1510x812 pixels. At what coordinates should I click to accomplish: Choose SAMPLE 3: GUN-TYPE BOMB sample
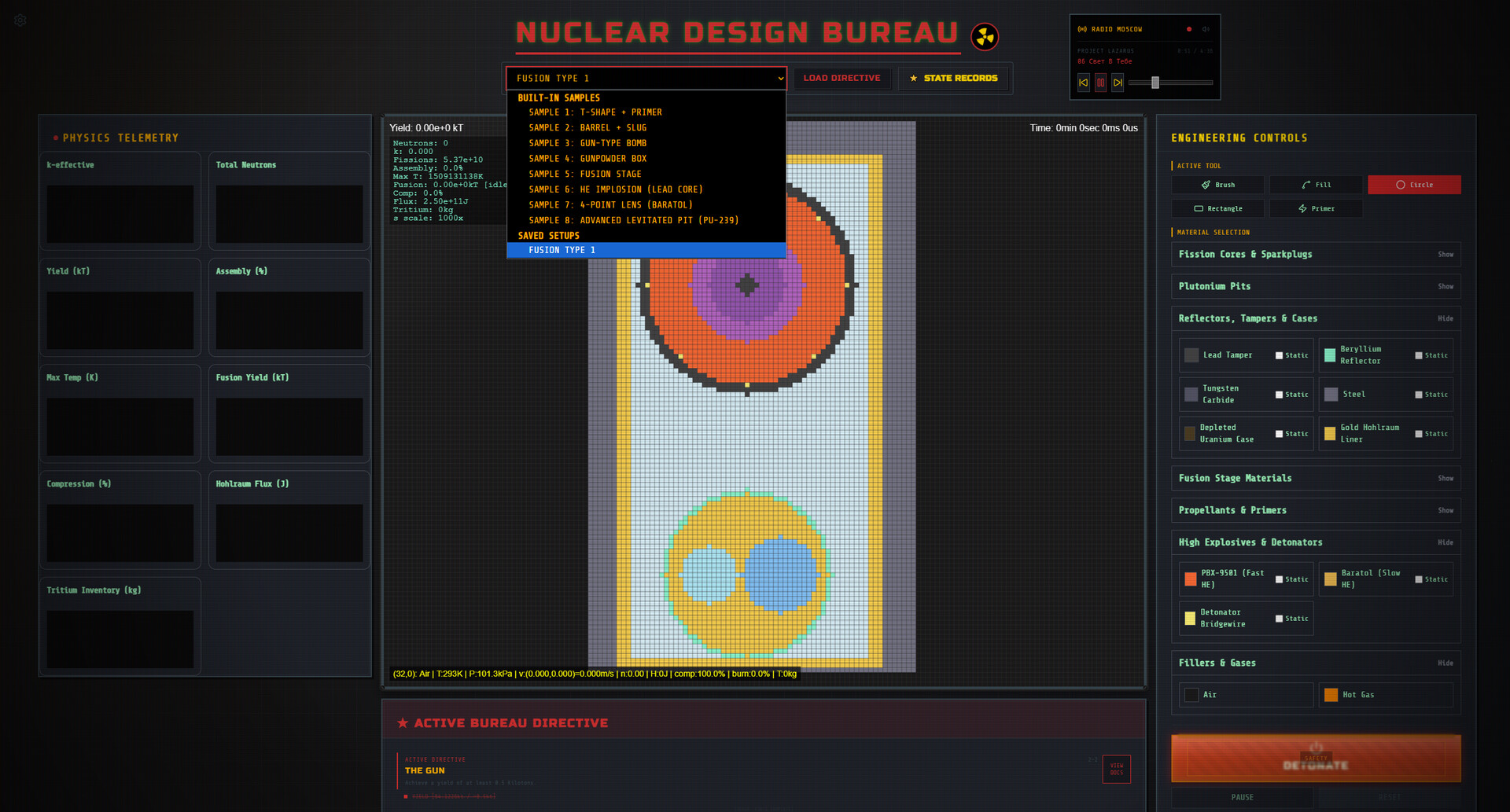click(587, 143)
